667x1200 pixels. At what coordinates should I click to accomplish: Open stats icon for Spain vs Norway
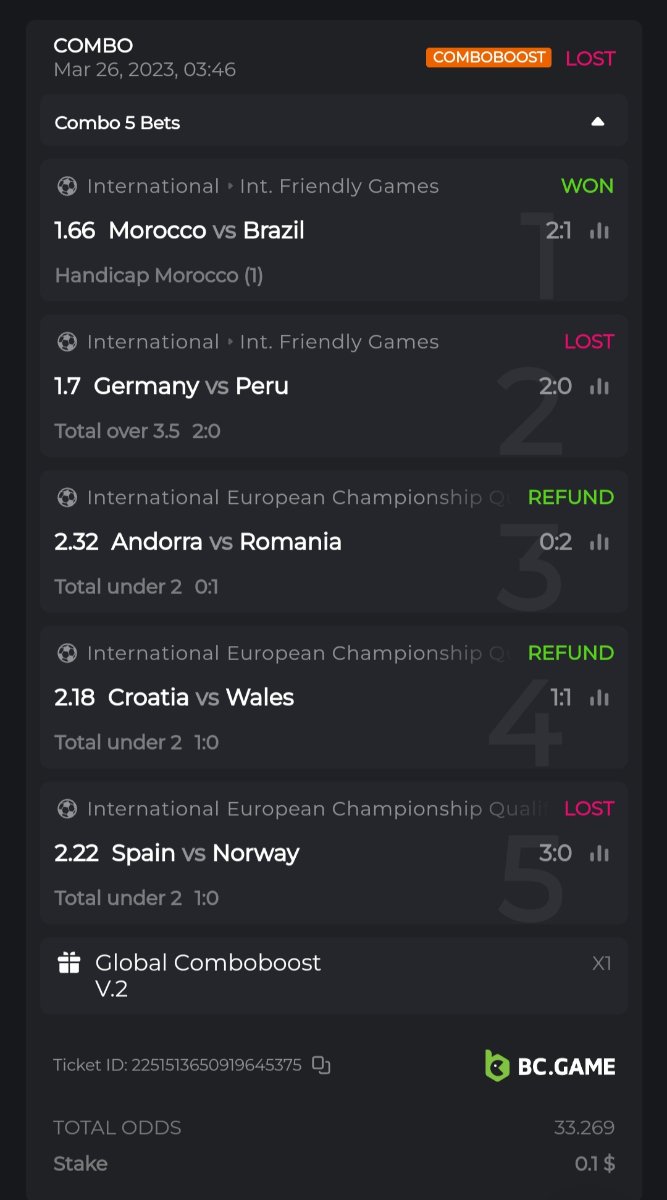599,853
